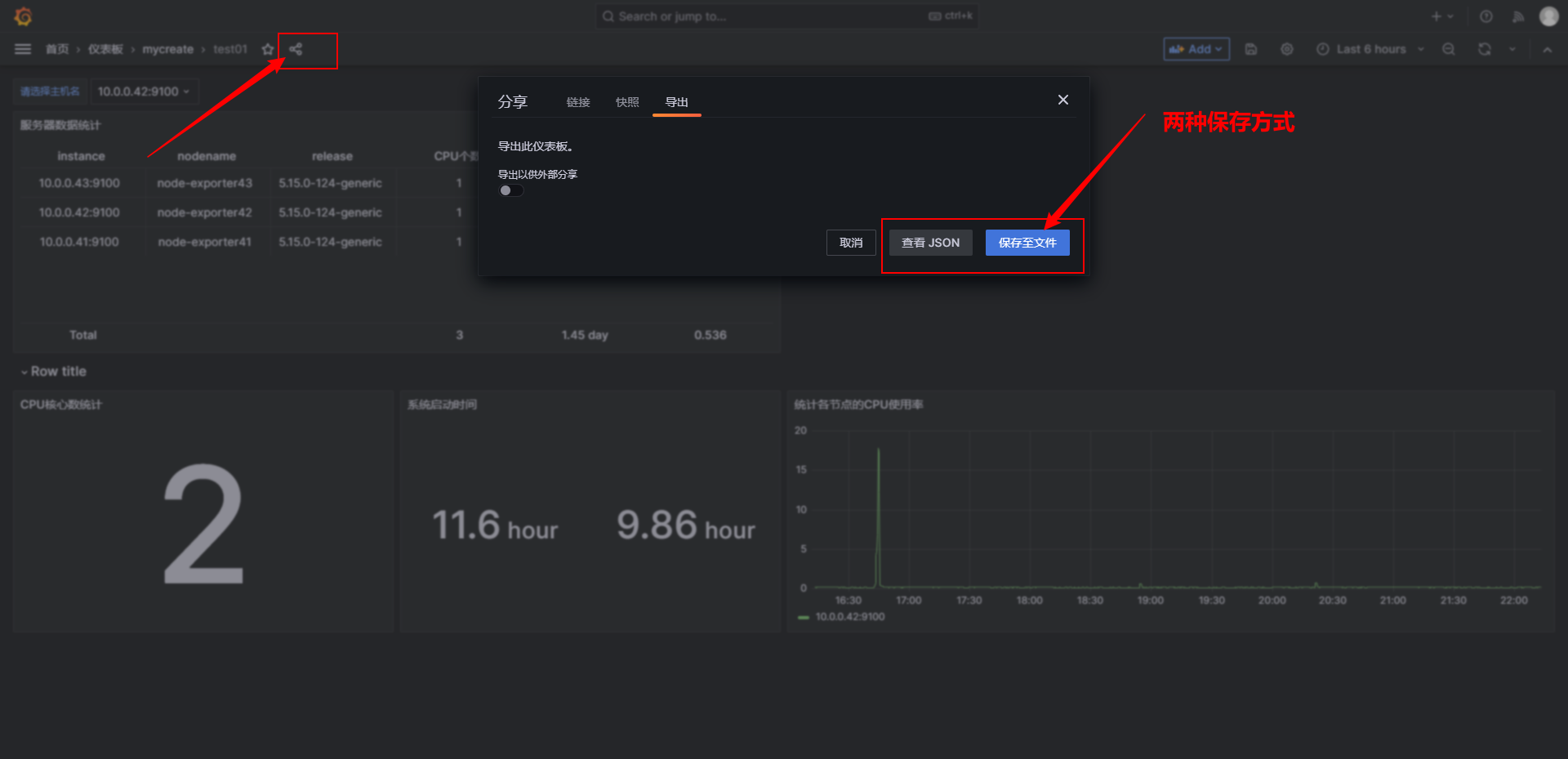Viewport: 1568px width, 759px height.
Task: Save dashboard with the disk icon
Action: [1250, 49]
